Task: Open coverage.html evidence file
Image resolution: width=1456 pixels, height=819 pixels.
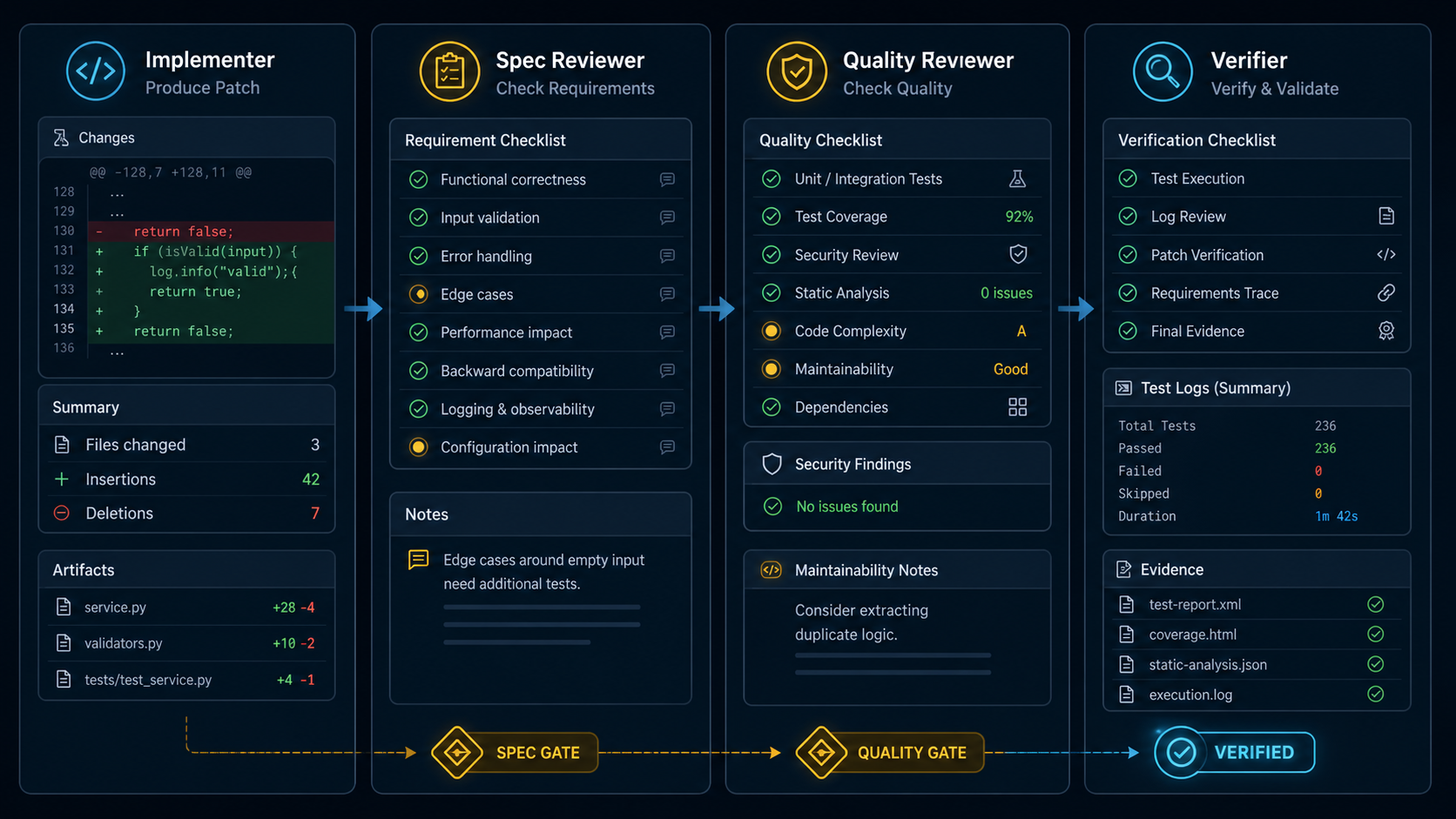Action: (1256, 634)
